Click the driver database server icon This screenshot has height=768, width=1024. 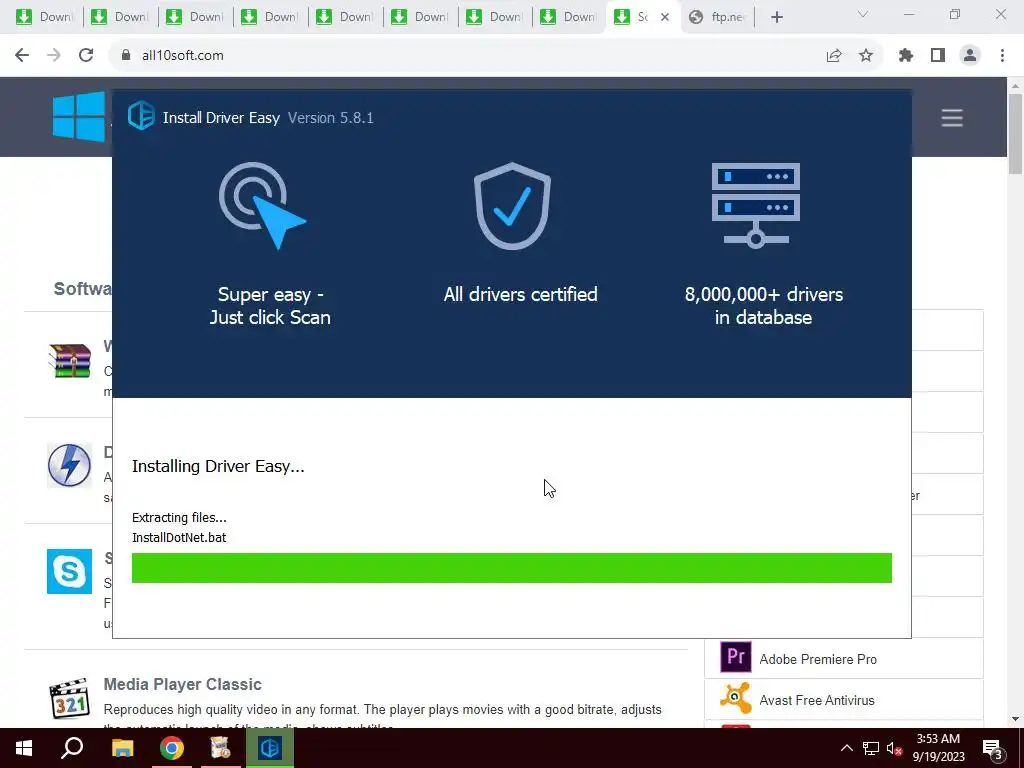(756, 206)
